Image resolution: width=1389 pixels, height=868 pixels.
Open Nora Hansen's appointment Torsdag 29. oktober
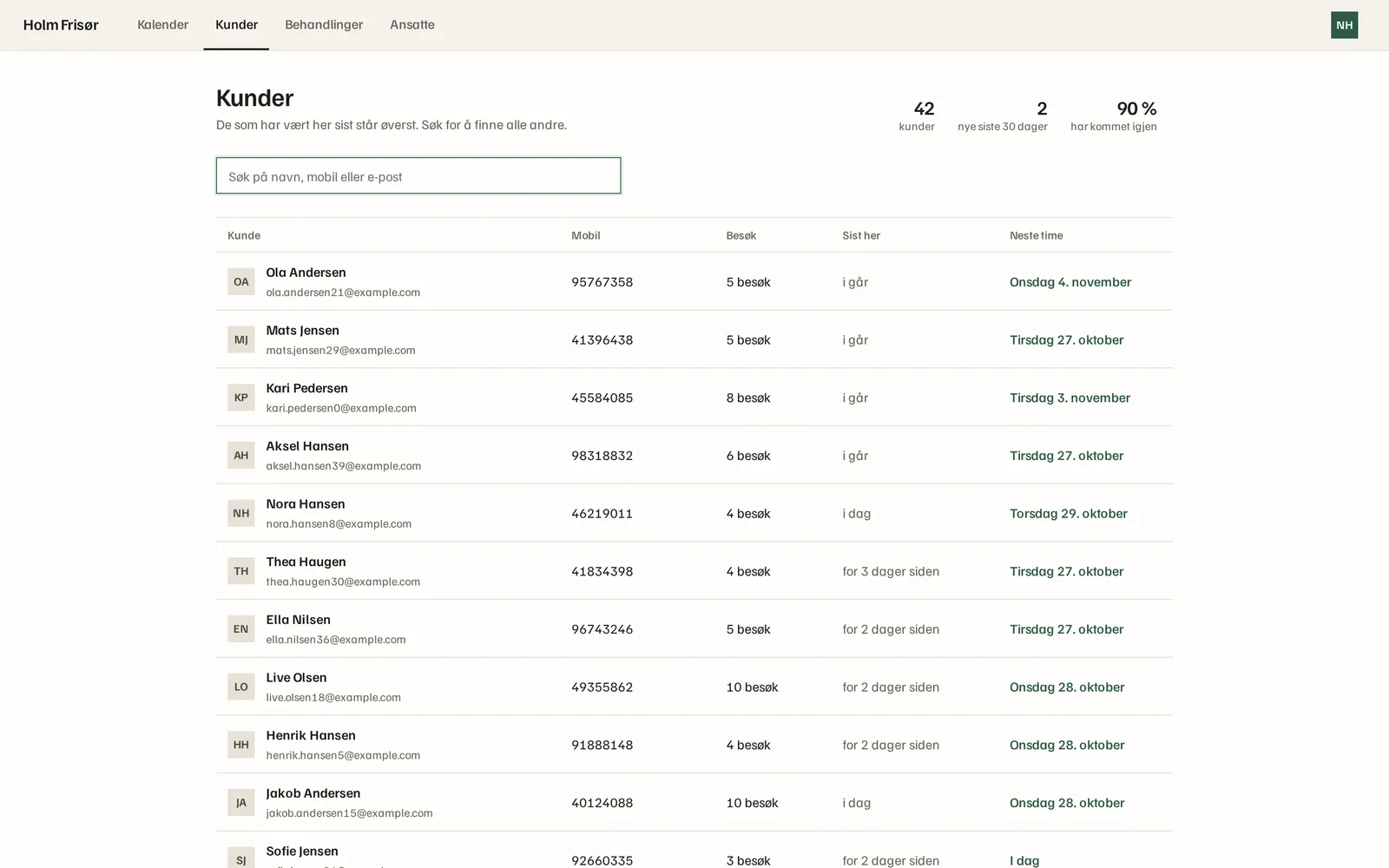(1069, 513)
